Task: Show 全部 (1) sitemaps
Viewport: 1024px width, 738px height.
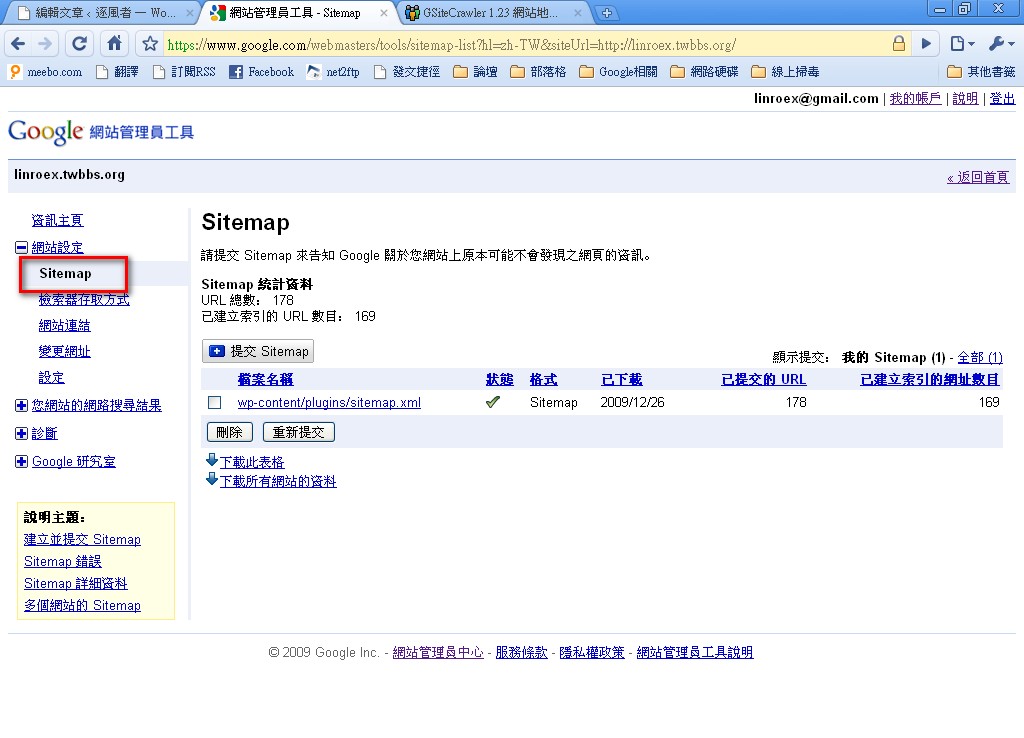Action: 980,357
